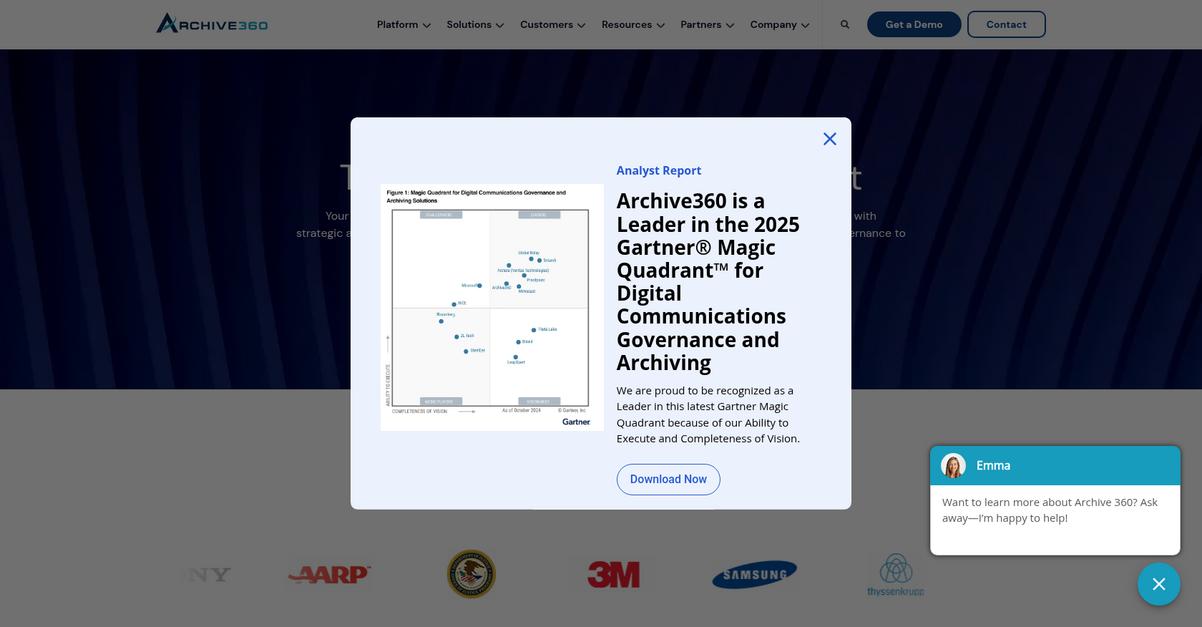Click the chat message from Emma
Image resolution: width=1202 pixels, height=627 pixels.
(1050, 510)
